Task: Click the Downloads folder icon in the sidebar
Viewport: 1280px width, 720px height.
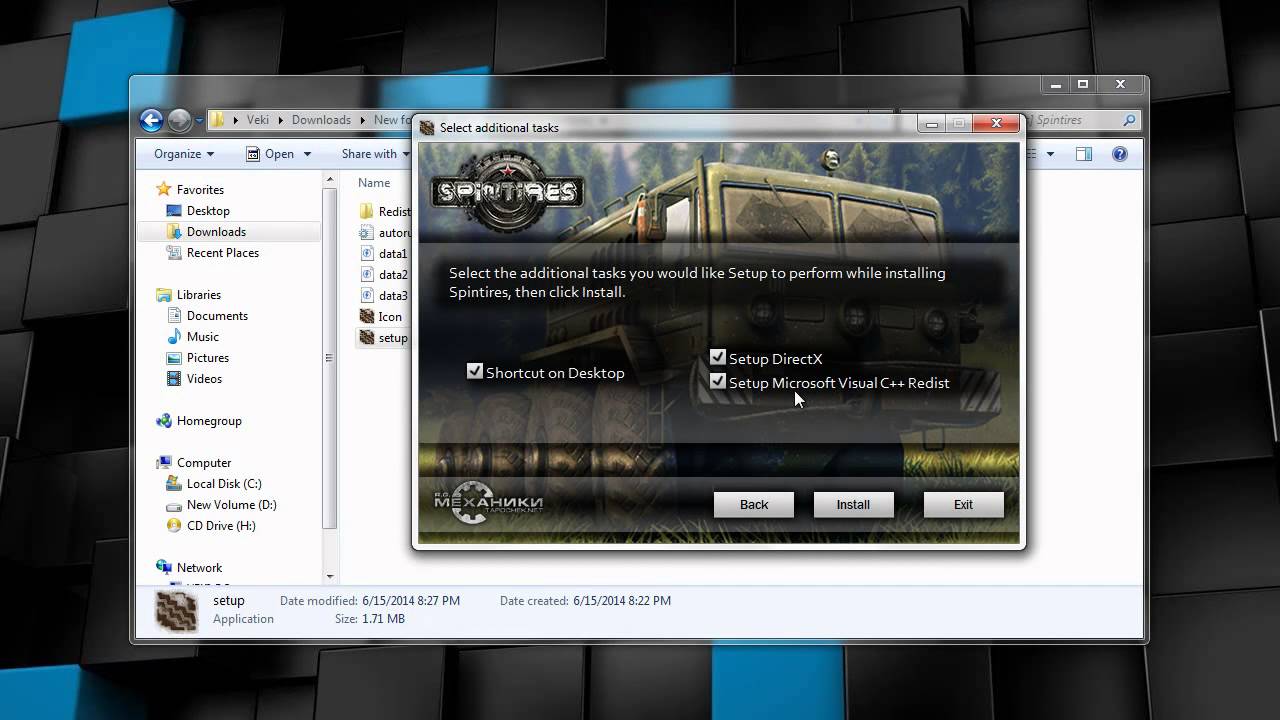Action: point(174,232)
